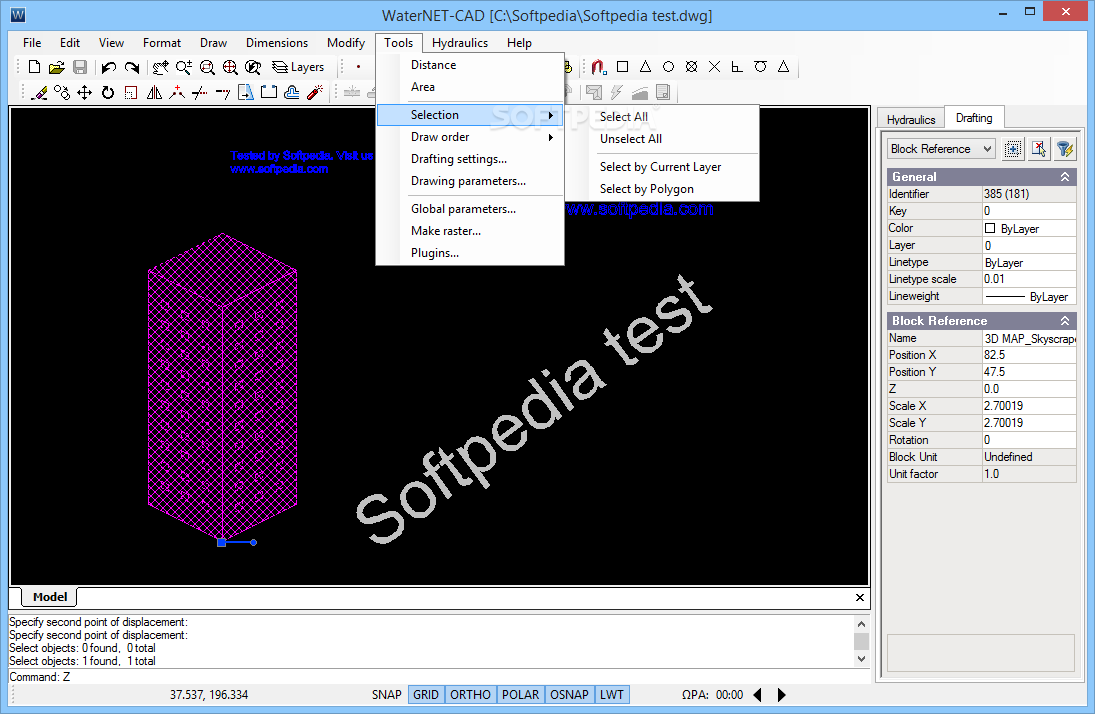Open a file with the folder icon
Viewport: 1095px width, 714px height.
click(57, 67)
